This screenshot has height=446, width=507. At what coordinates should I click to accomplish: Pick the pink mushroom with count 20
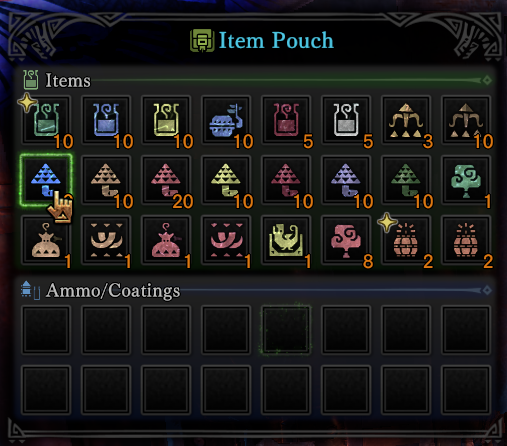pyautogui.click(x=166, y=180)
